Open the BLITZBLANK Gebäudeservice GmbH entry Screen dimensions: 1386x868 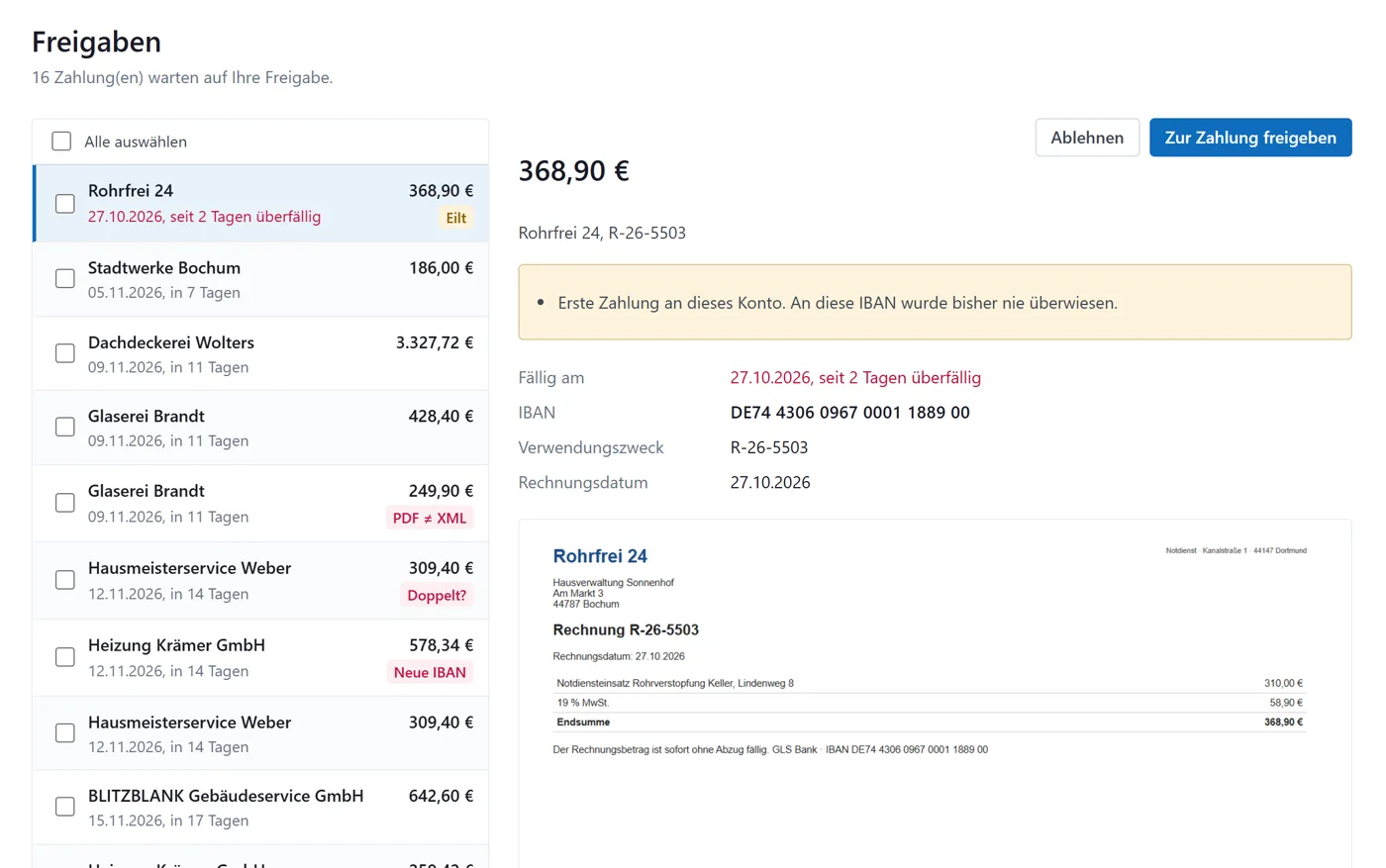pos(261,807)
